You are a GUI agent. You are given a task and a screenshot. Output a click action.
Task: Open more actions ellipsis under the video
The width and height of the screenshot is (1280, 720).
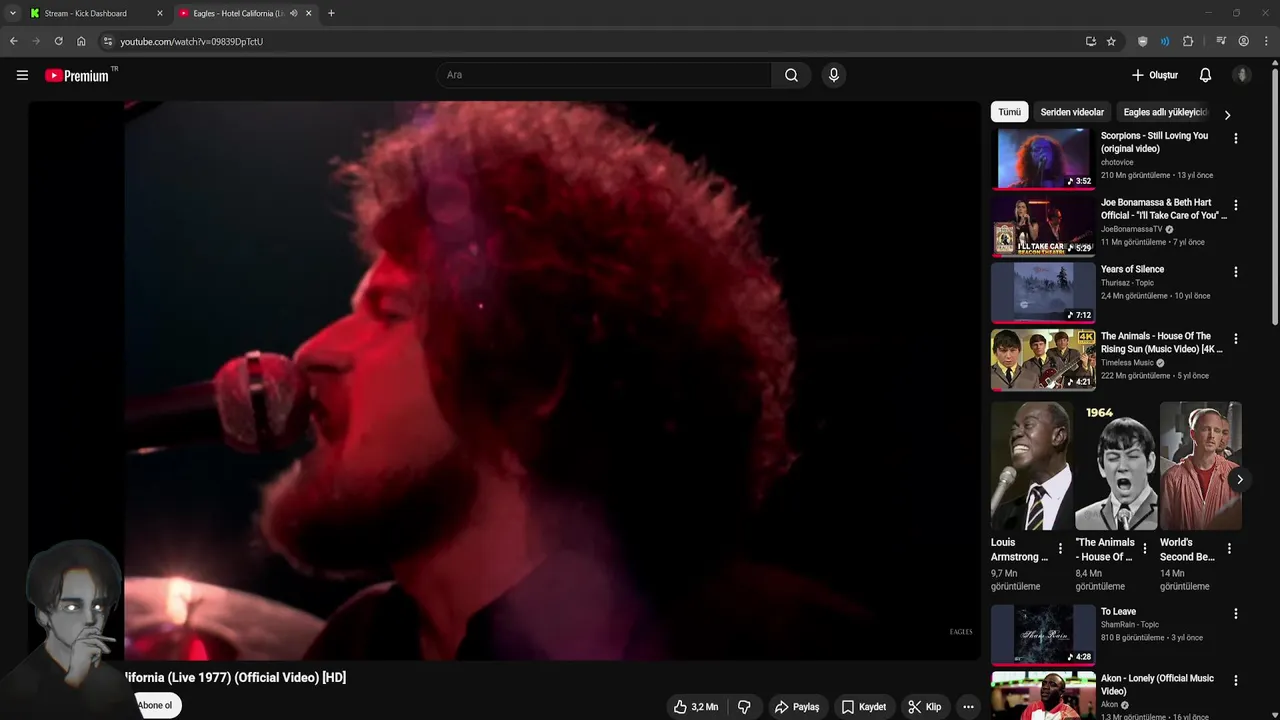pos(968,707)
